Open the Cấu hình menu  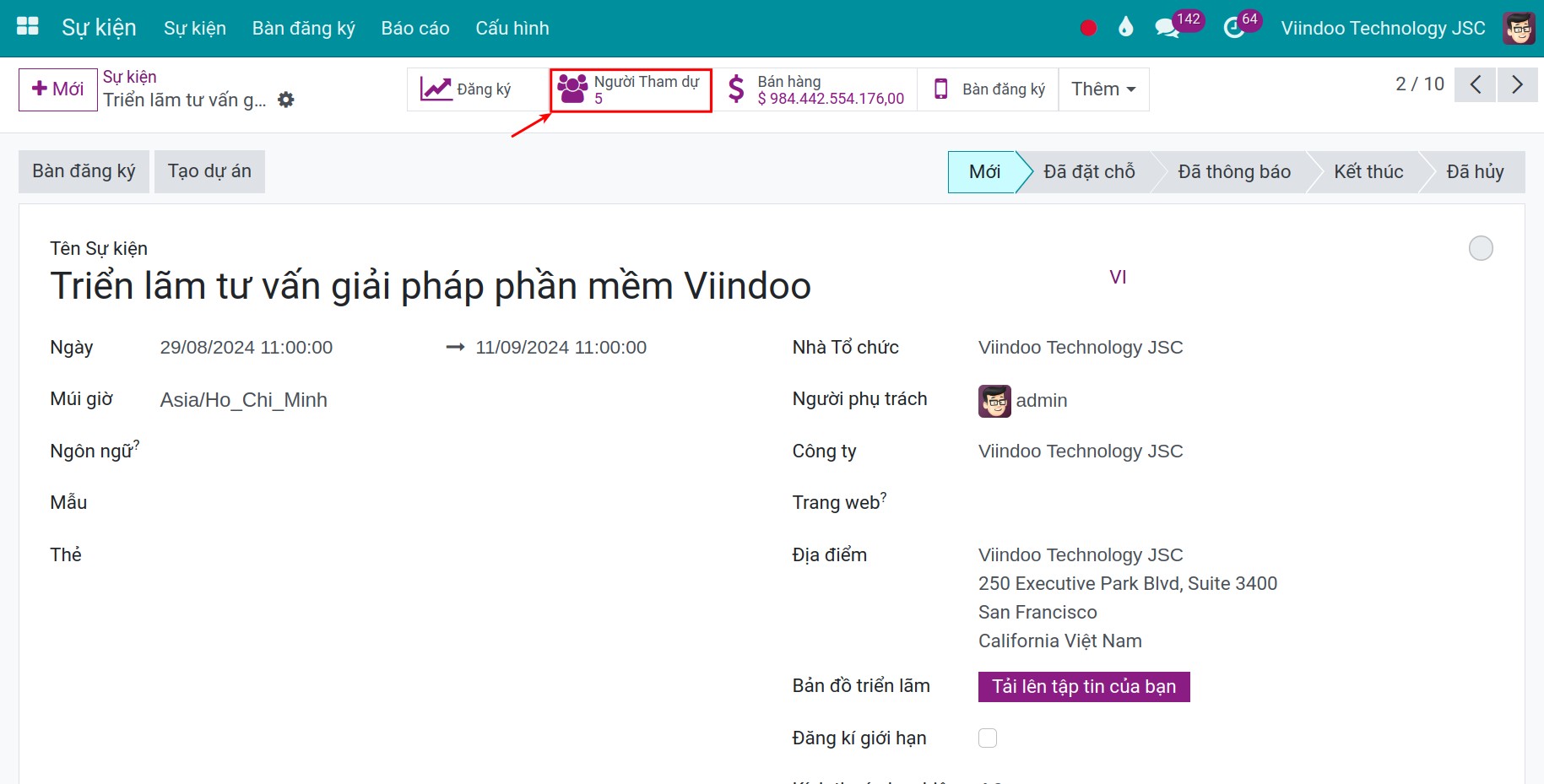(512, 28)
